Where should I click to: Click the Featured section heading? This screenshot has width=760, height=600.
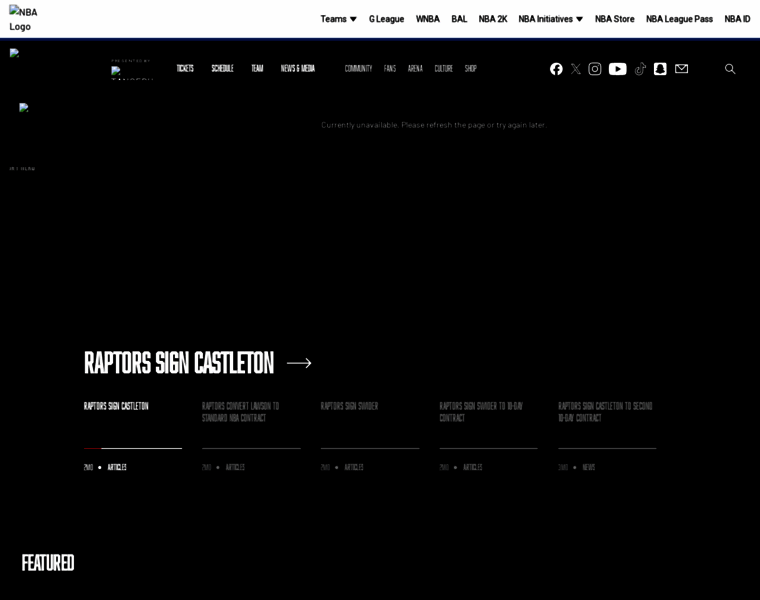[x=48, y=563]
